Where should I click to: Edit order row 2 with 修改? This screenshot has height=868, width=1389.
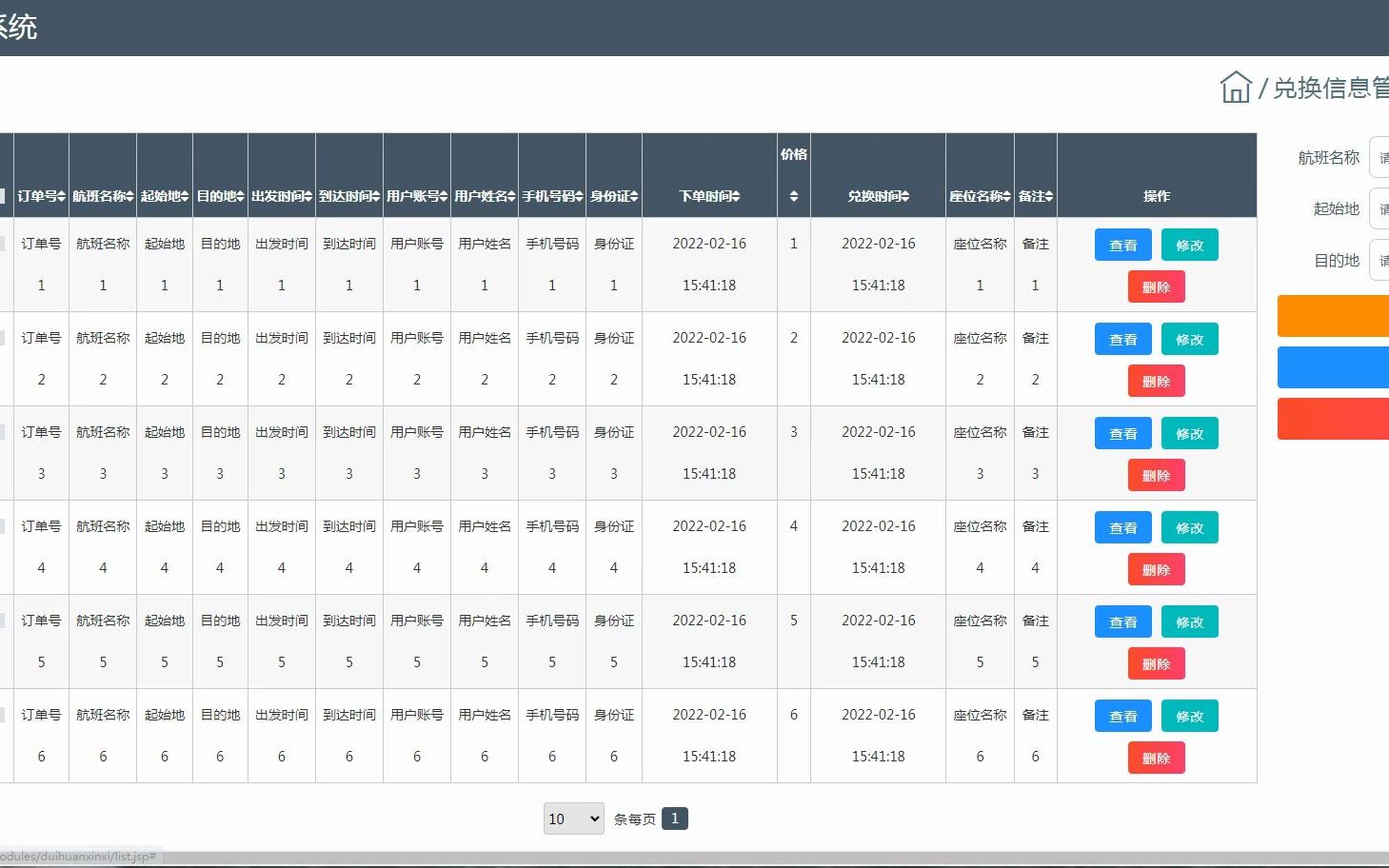(1190, 339)
